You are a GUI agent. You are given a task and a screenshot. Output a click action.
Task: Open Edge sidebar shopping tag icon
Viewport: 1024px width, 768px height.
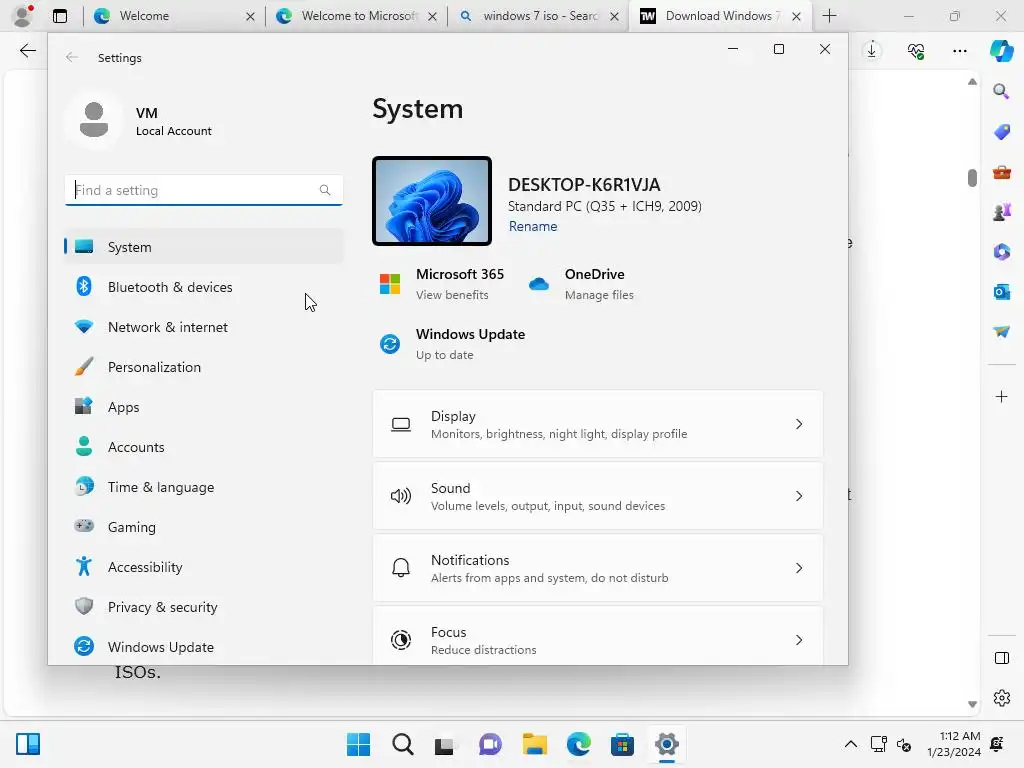[x=1001, y=132]
